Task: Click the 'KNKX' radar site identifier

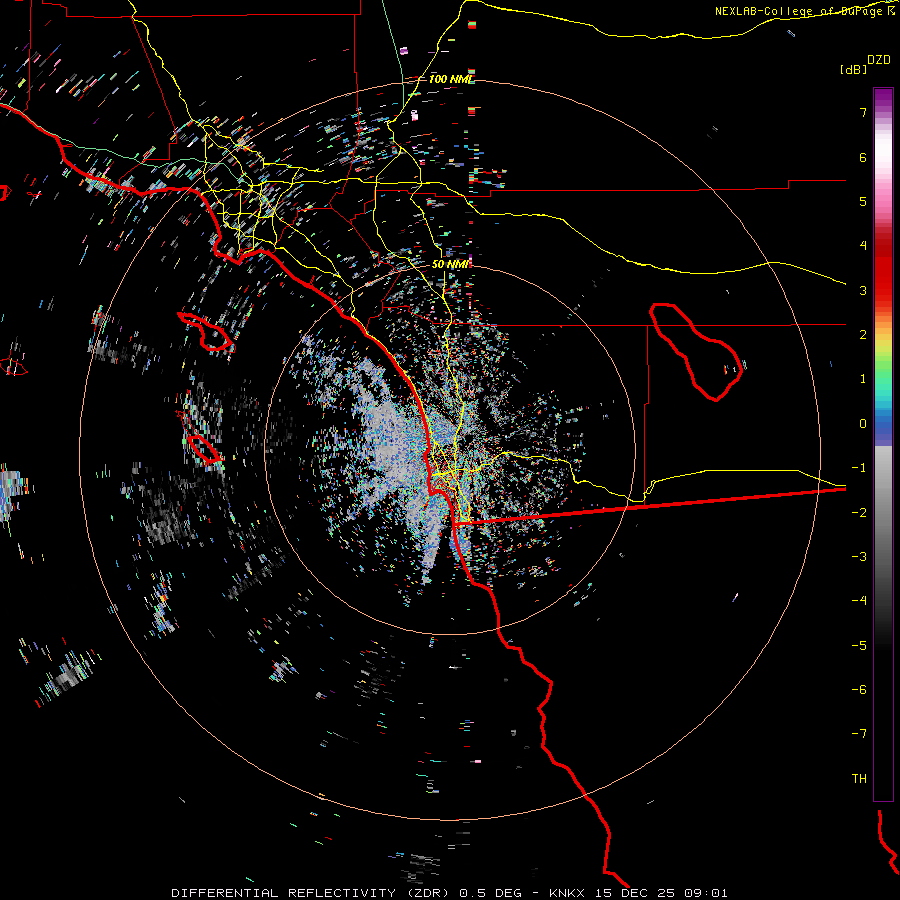Action: click(567, 893)
